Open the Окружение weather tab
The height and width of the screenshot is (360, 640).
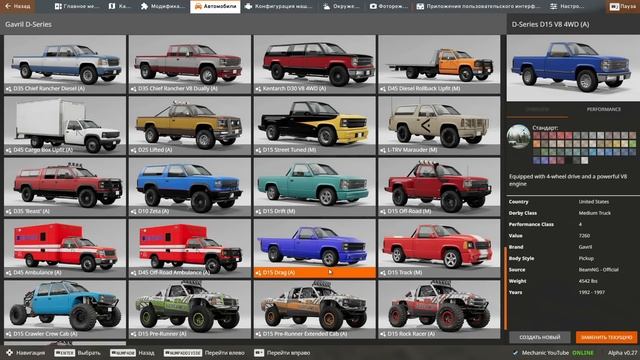point(341,6)
